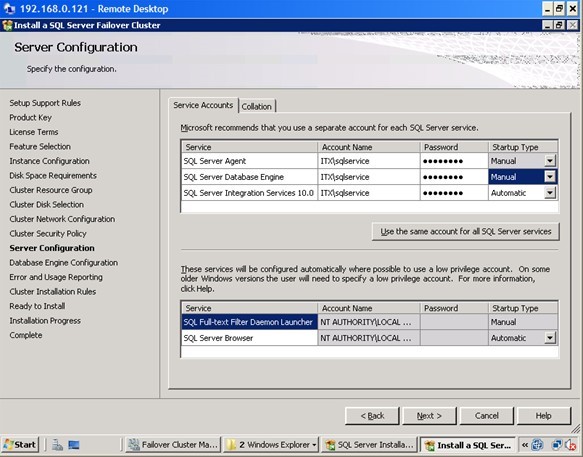This screenshot has height=457, width=583.
Task: Open Help for this page
Action: click(x=543, y=416)
